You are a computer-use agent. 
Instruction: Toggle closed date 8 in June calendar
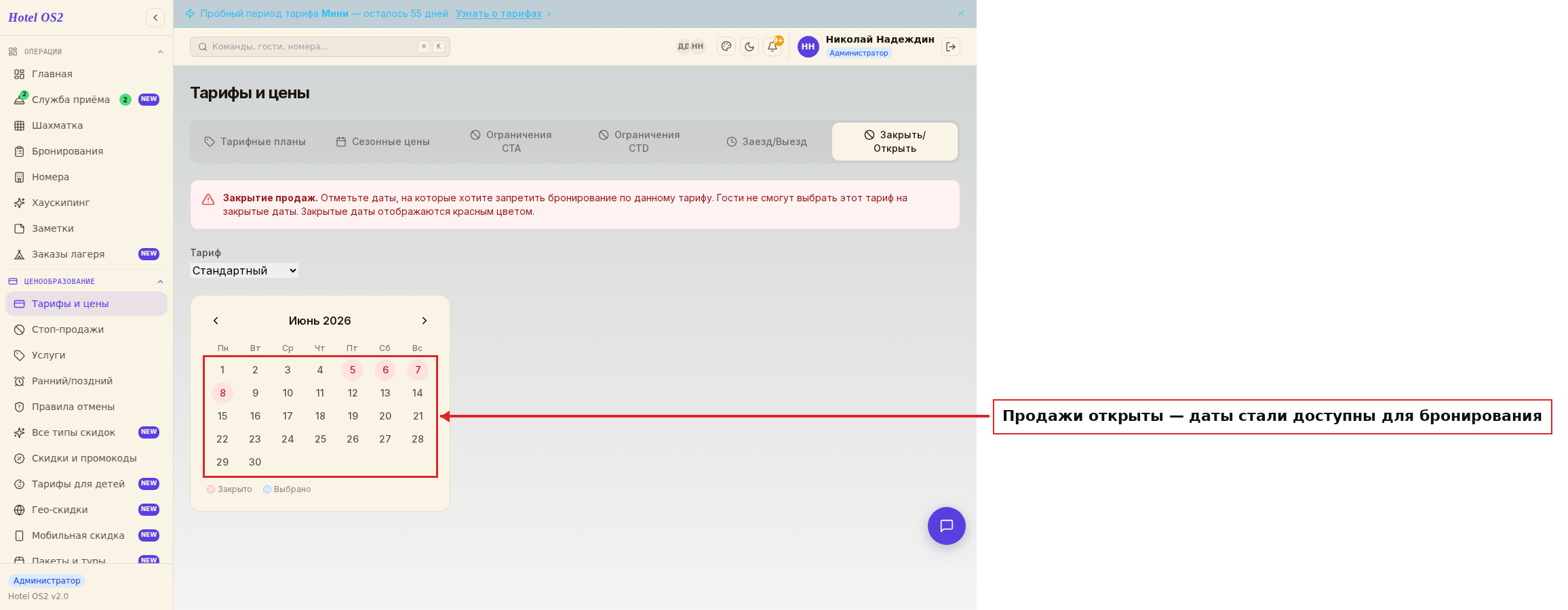(222, 393)
